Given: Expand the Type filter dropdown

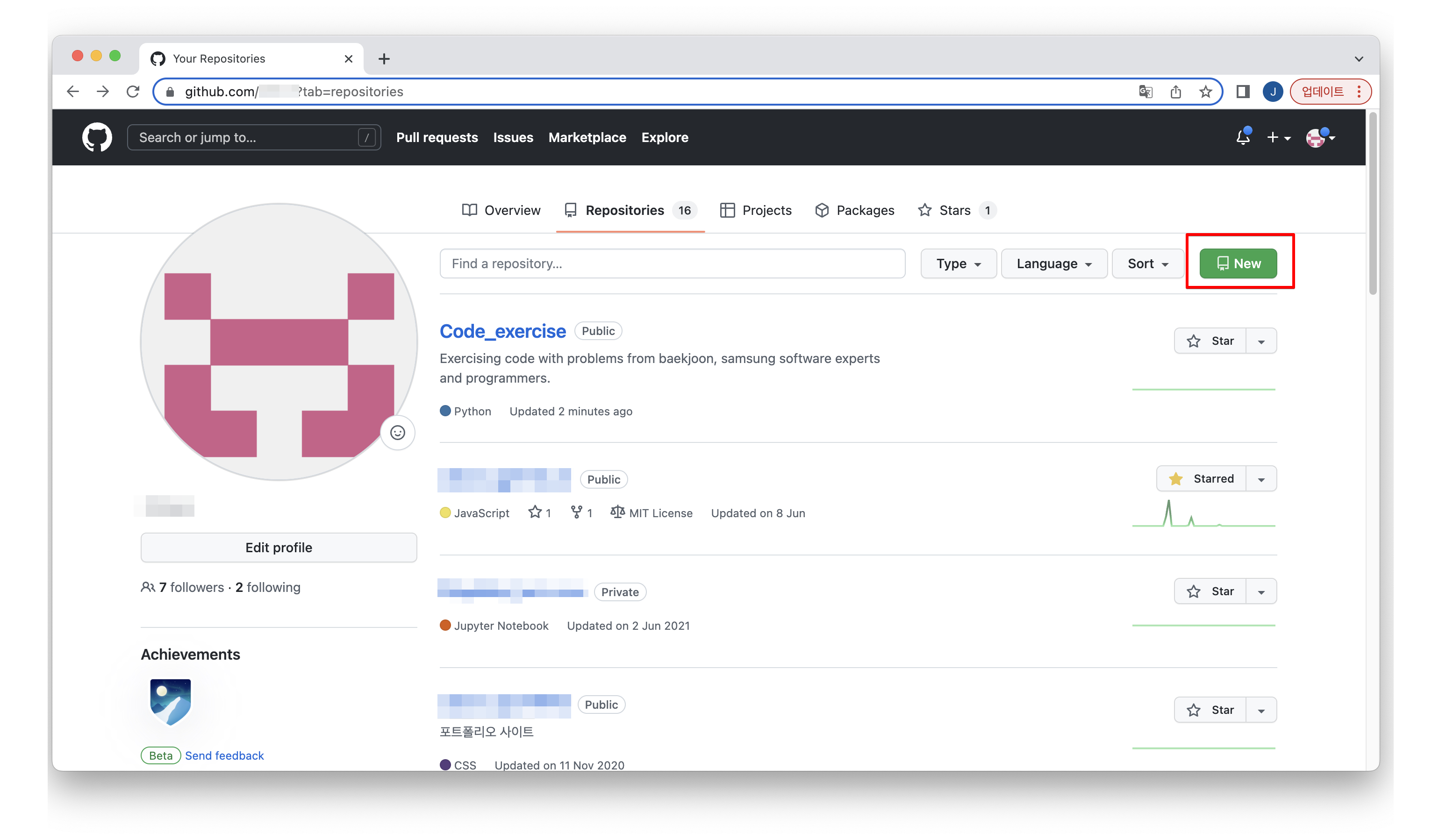Looking at the screenshot, I should click(958, 263).
